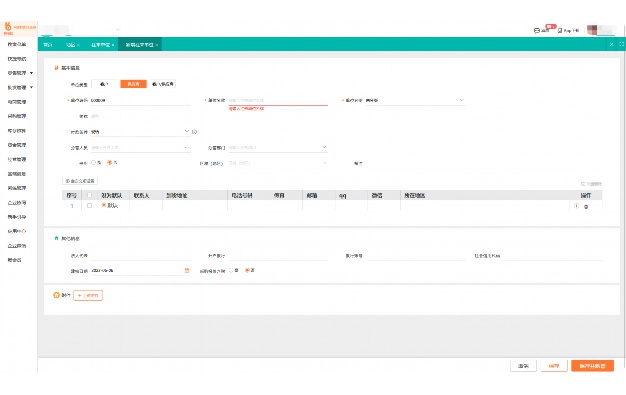626x395 pixels.
Task: Expand the 零售管理 sidebar arrow
Action: pos(32,73)
